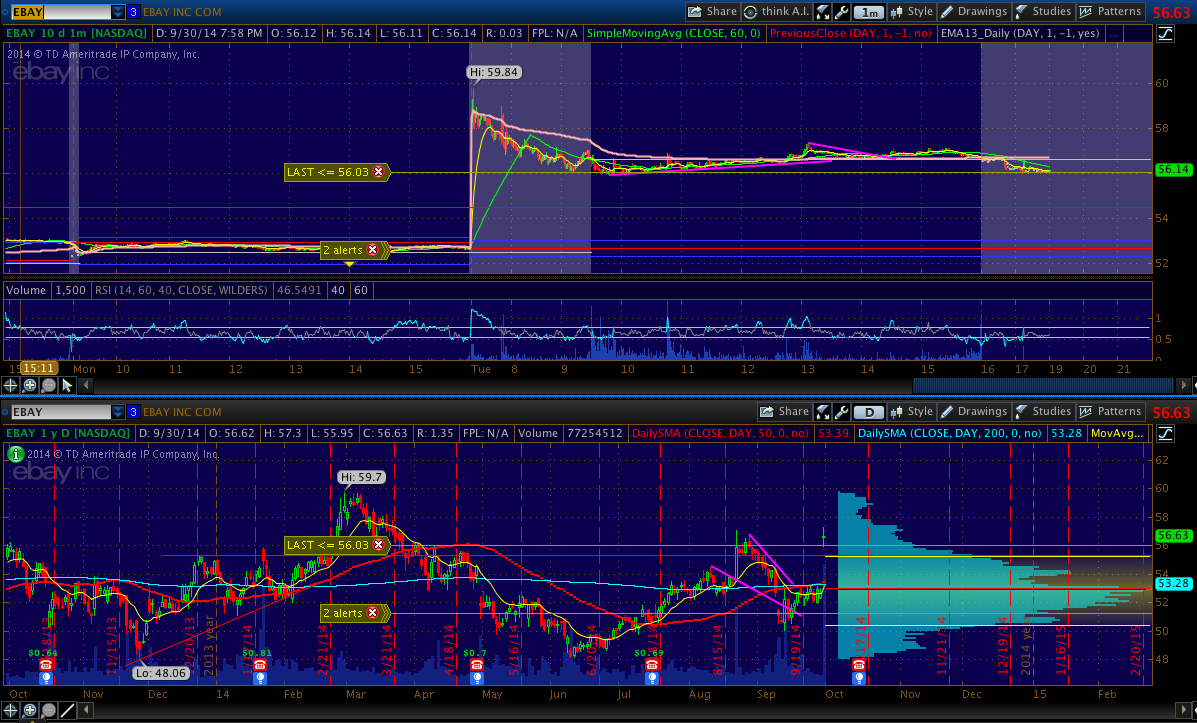This screenshot has height=723, width=1197.
Task: Click wrench settings icon in top chart
Action: pos(841,12)
